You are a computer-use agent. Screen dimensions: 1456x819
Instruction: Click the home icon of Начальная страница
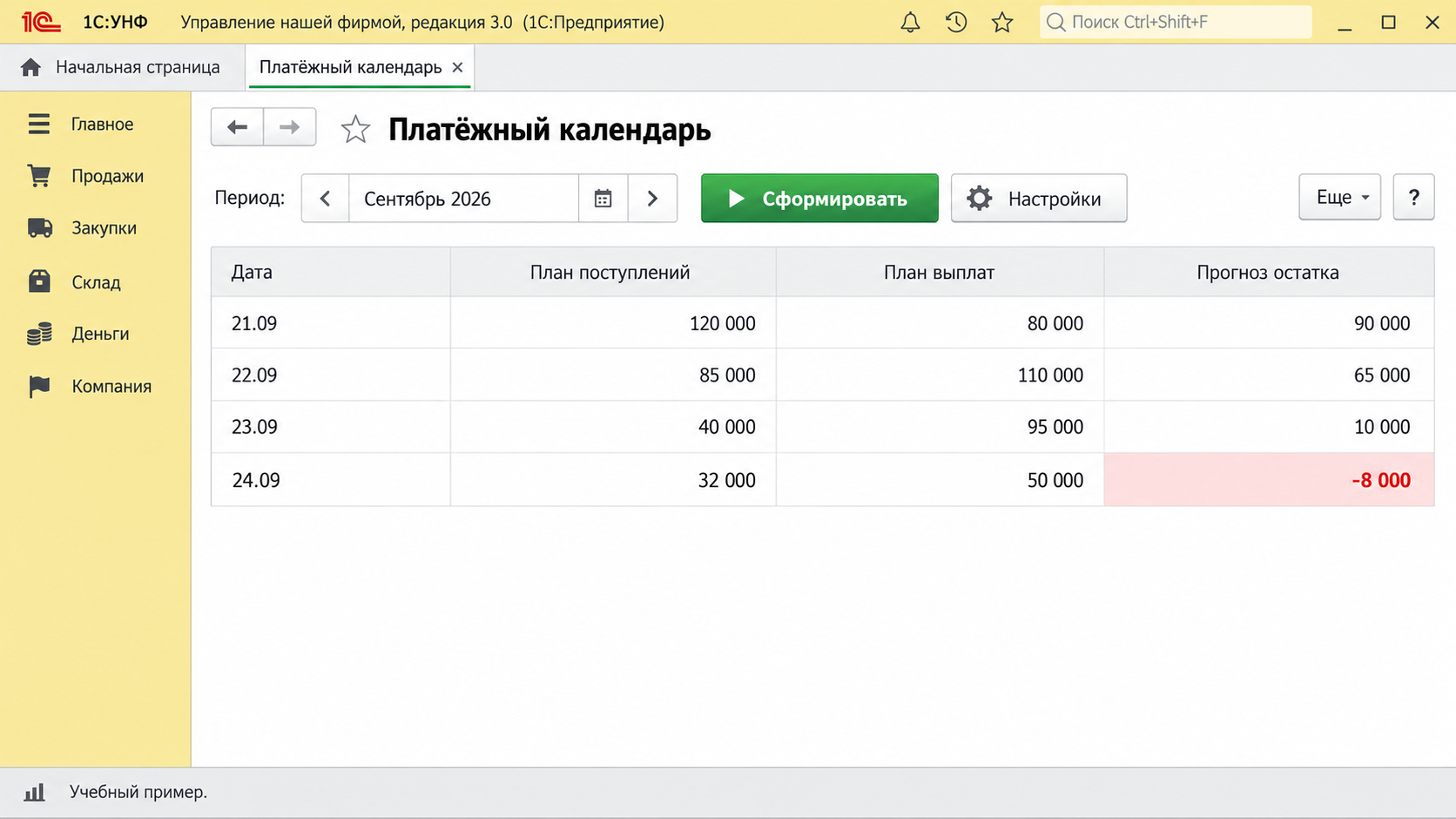point(30,67)
